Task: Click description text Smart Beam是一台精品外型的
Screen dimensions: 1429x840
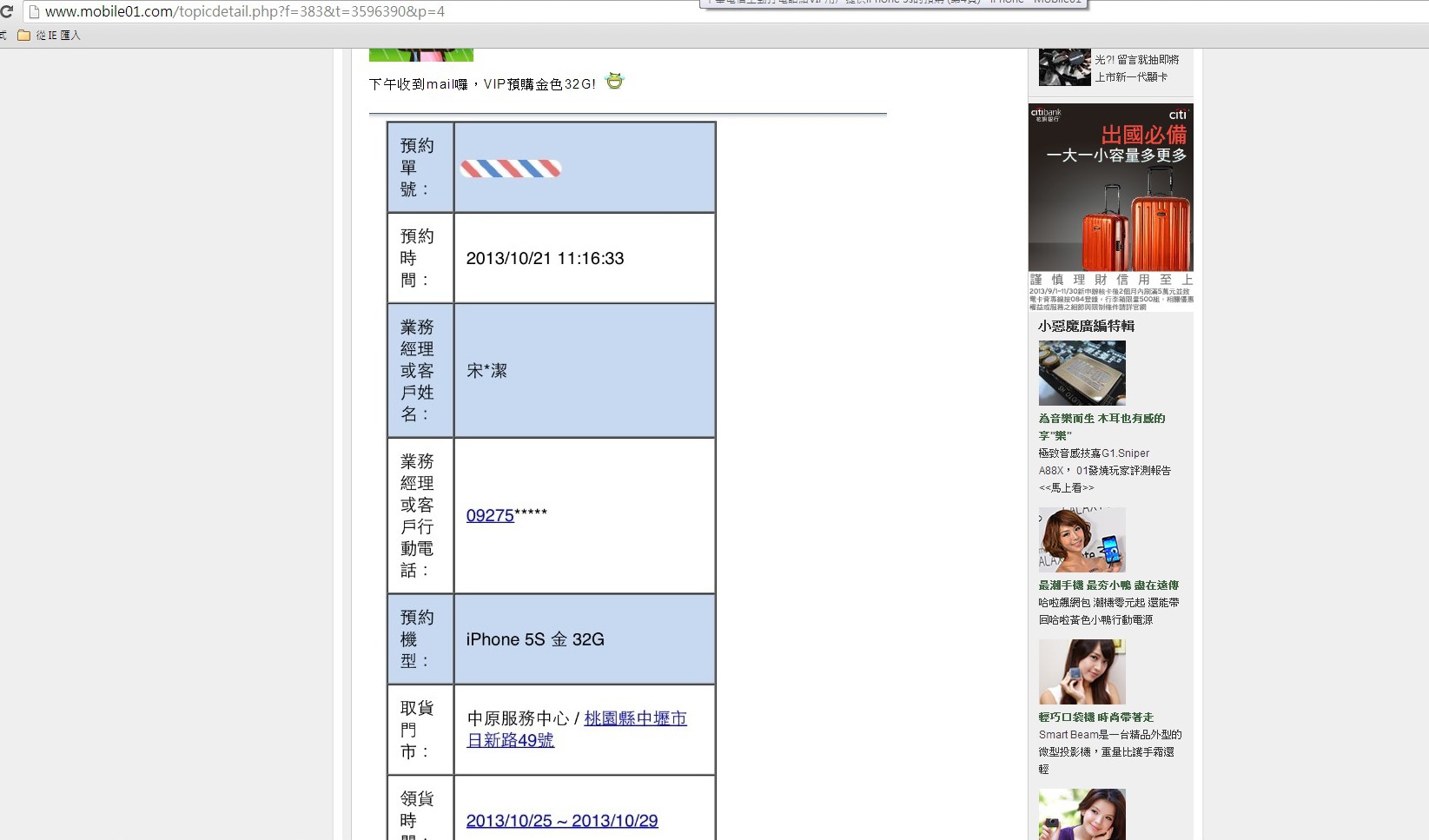Action: click(x=1110, y=735)
